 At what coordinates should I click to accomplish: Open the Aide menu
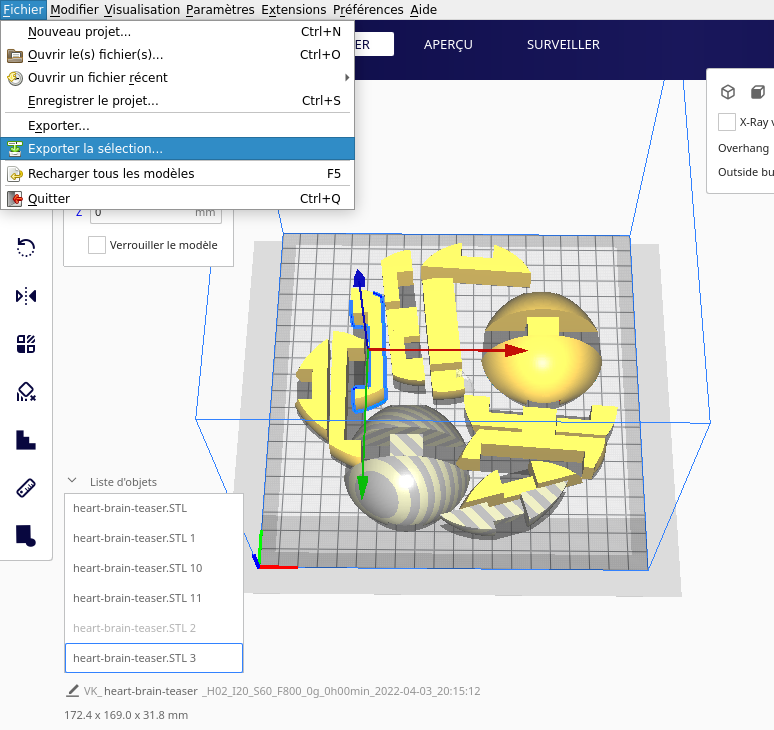(x=424, y=9)
